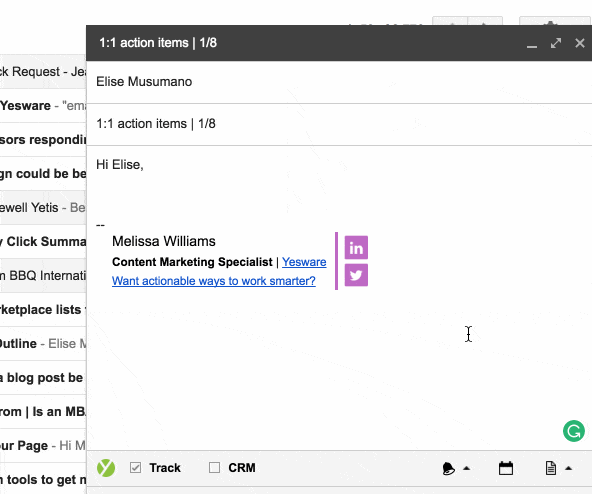
Task: Open the Yesware link in signature
Action: coord(304,262)
